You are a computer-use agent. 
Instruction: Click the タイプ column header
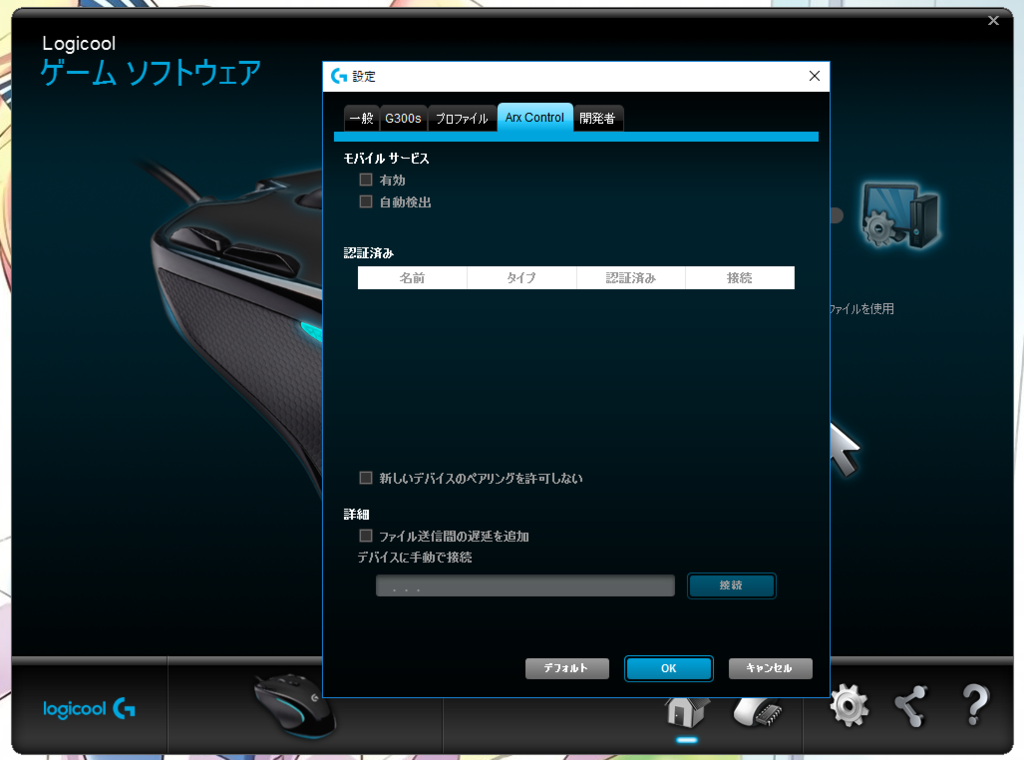[522, 277]
